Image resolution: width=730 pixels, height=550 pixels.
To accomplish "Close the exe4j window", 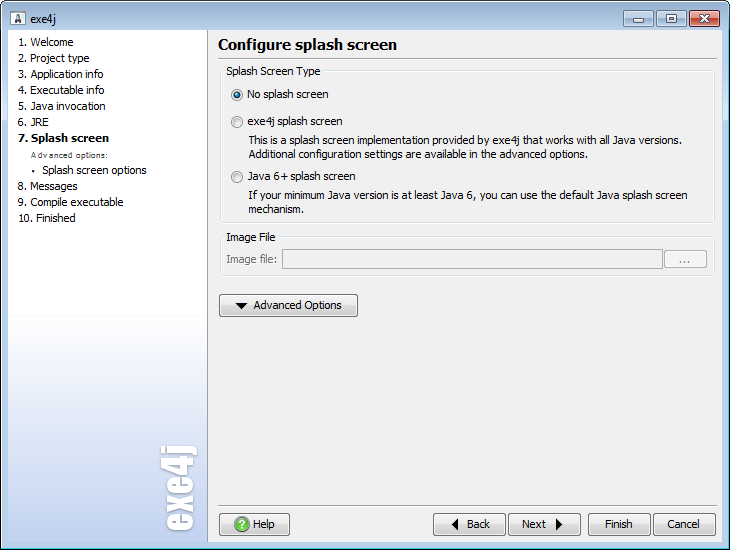I will click(704, 19).
